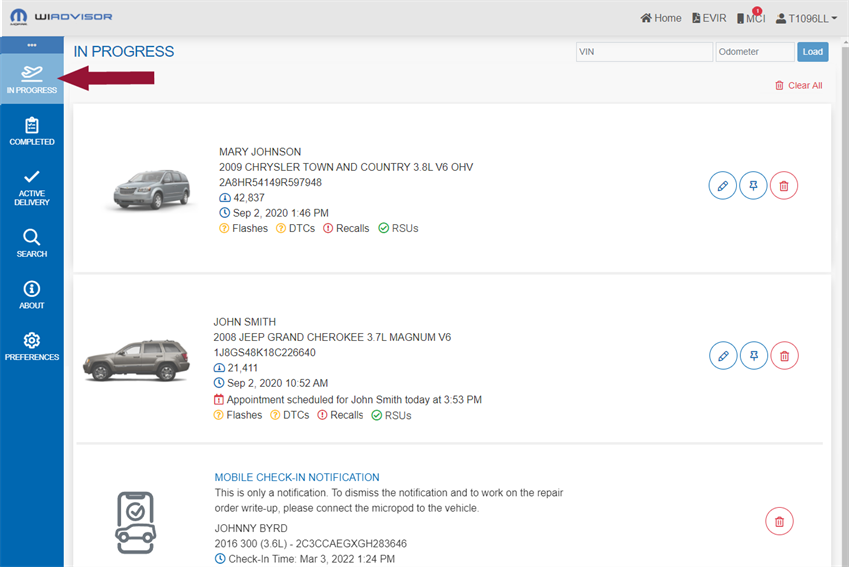
Task: Open the In Progress sidebar section
Action: point(31,79)
